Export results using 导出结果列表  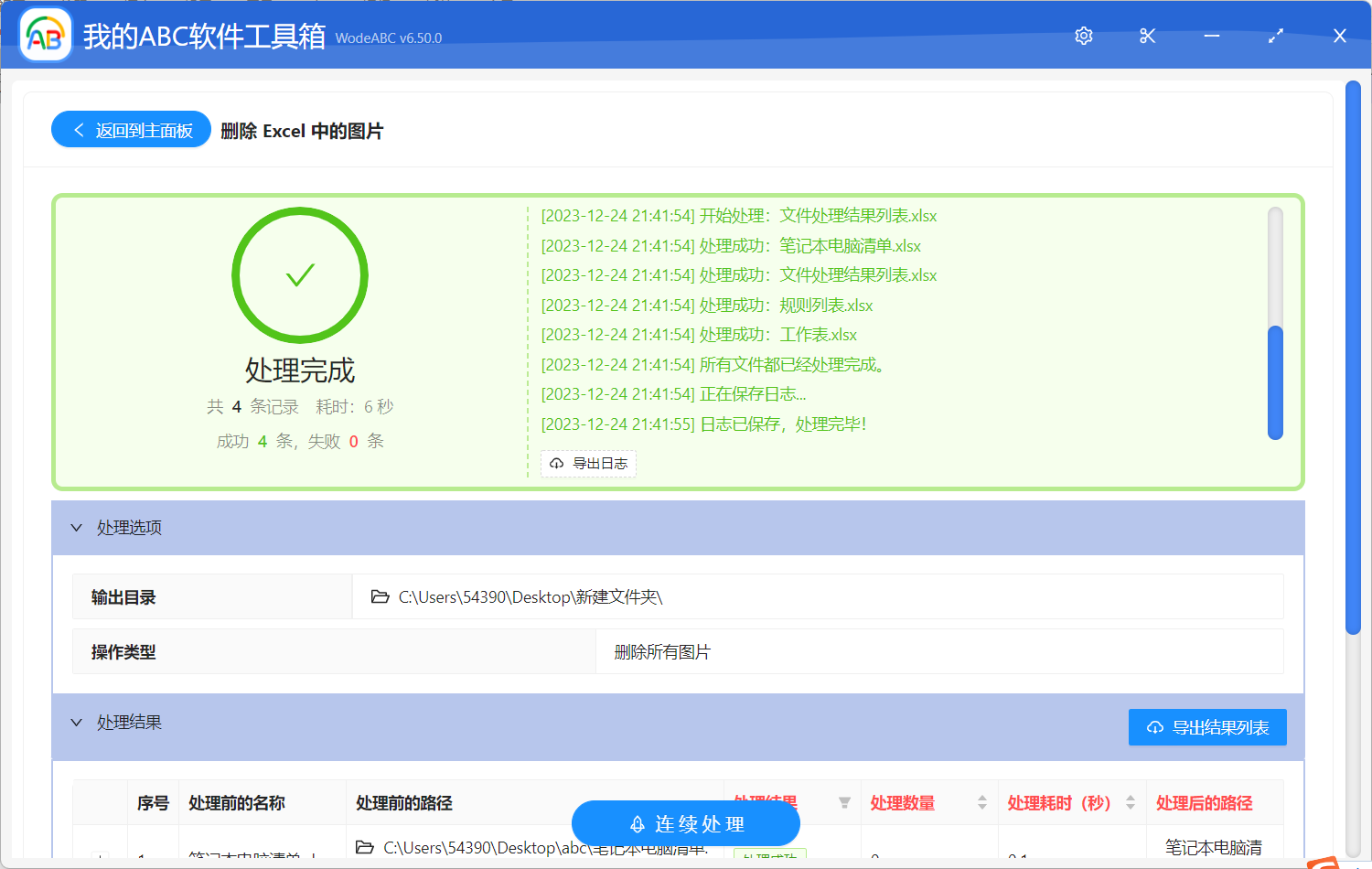coord(1207,726)
